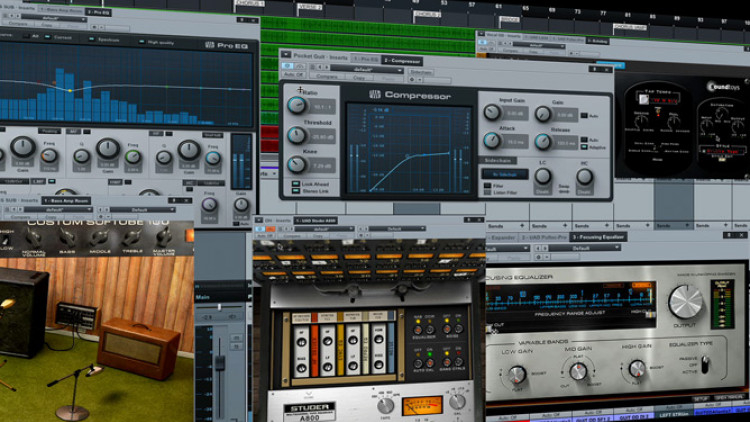Click Copy button in Compressor window
750x422 pixels.
click(x=359, y=78)
